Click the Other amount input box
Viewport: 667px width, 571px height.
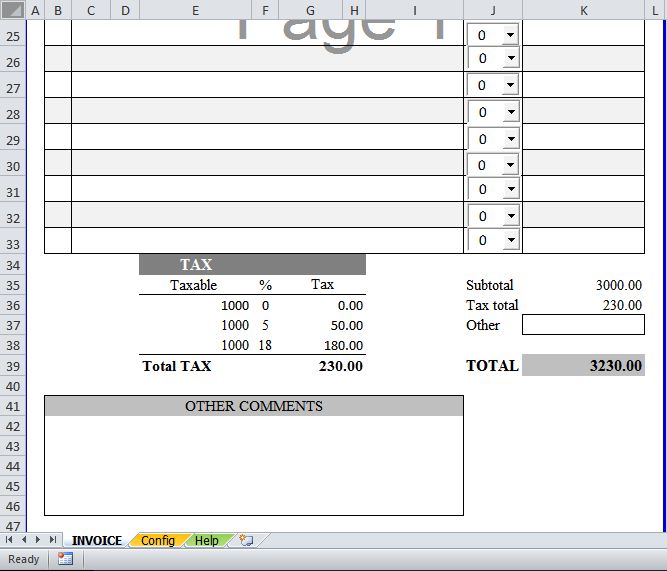[583, 324]
